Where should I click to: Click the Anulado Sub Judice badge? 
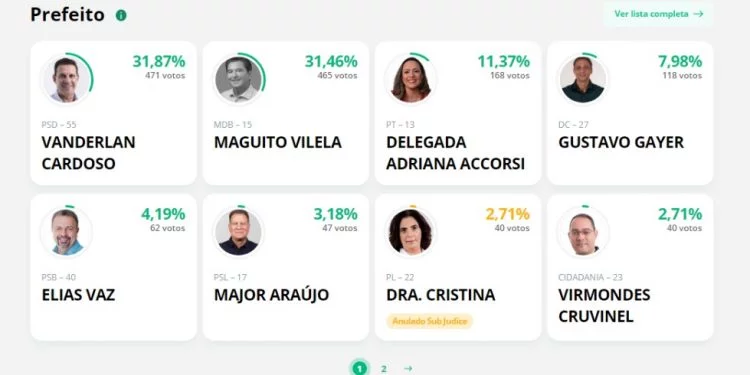click(x=430, y=321)
